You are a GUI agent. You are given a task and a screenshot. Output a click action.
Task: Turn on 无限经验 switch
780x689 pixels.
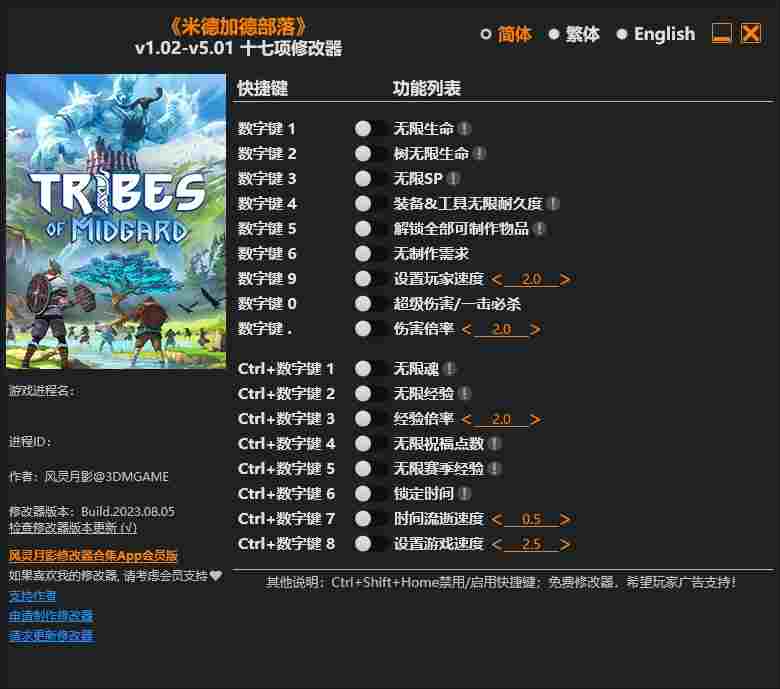(x=370, y=394)
